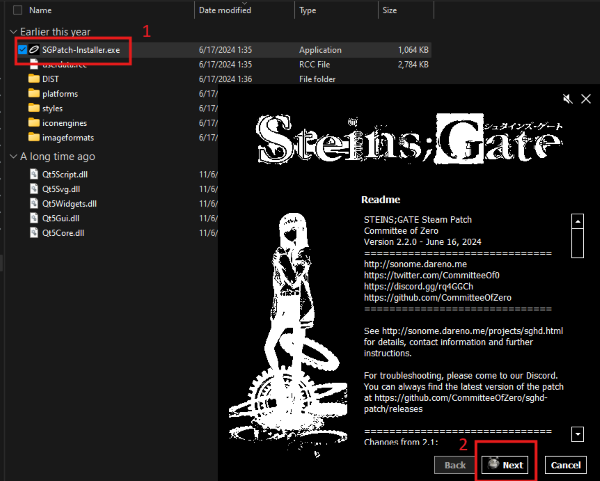The width and height of the screenshot is (600, 481).
Task: Toggle the select-all checkbox in header
Action: pyautogui.click(x=17, y=10)
